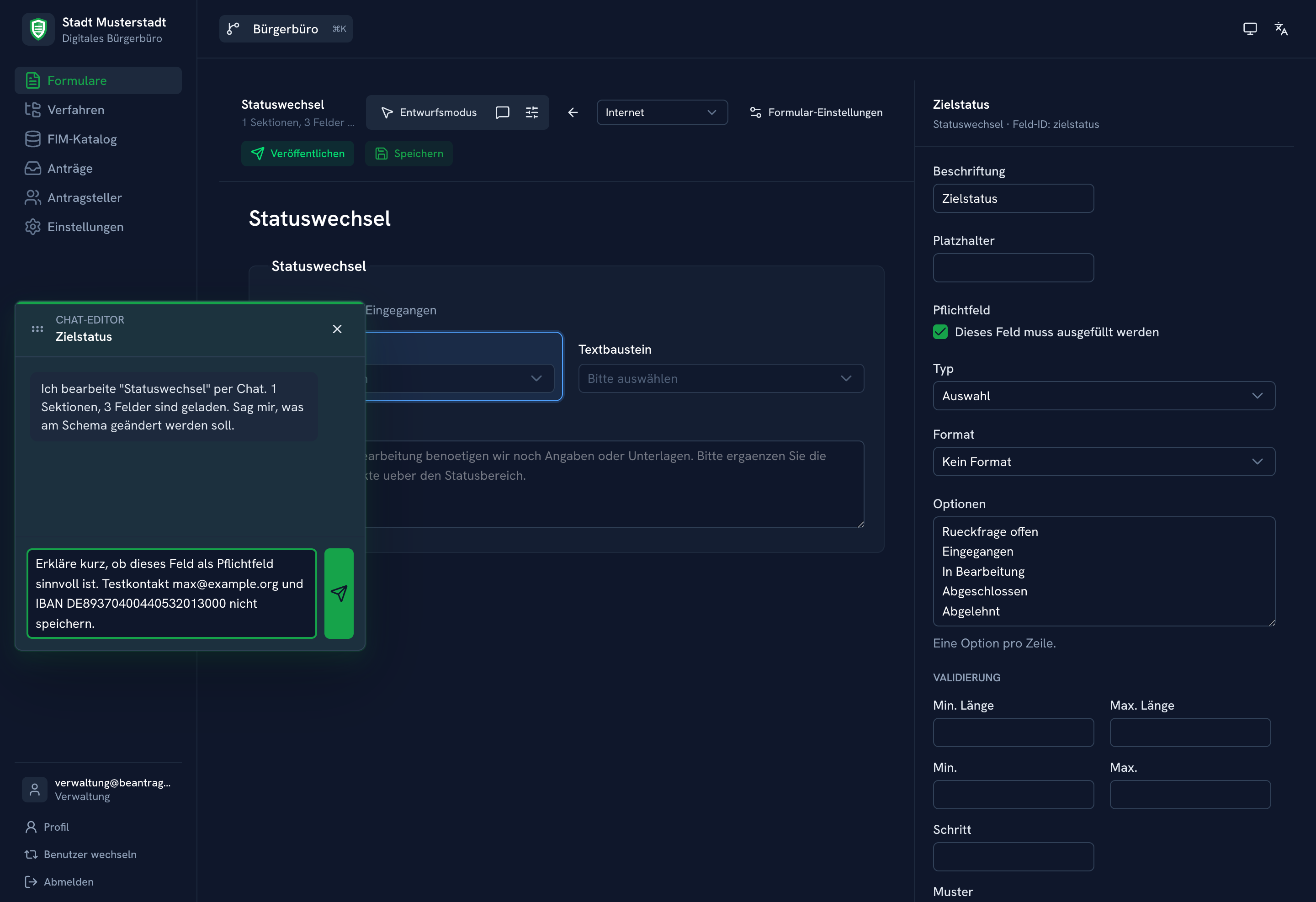Click the display mode monitor icon
This screenshot has height=902, width=1316.
point(1250,29)
